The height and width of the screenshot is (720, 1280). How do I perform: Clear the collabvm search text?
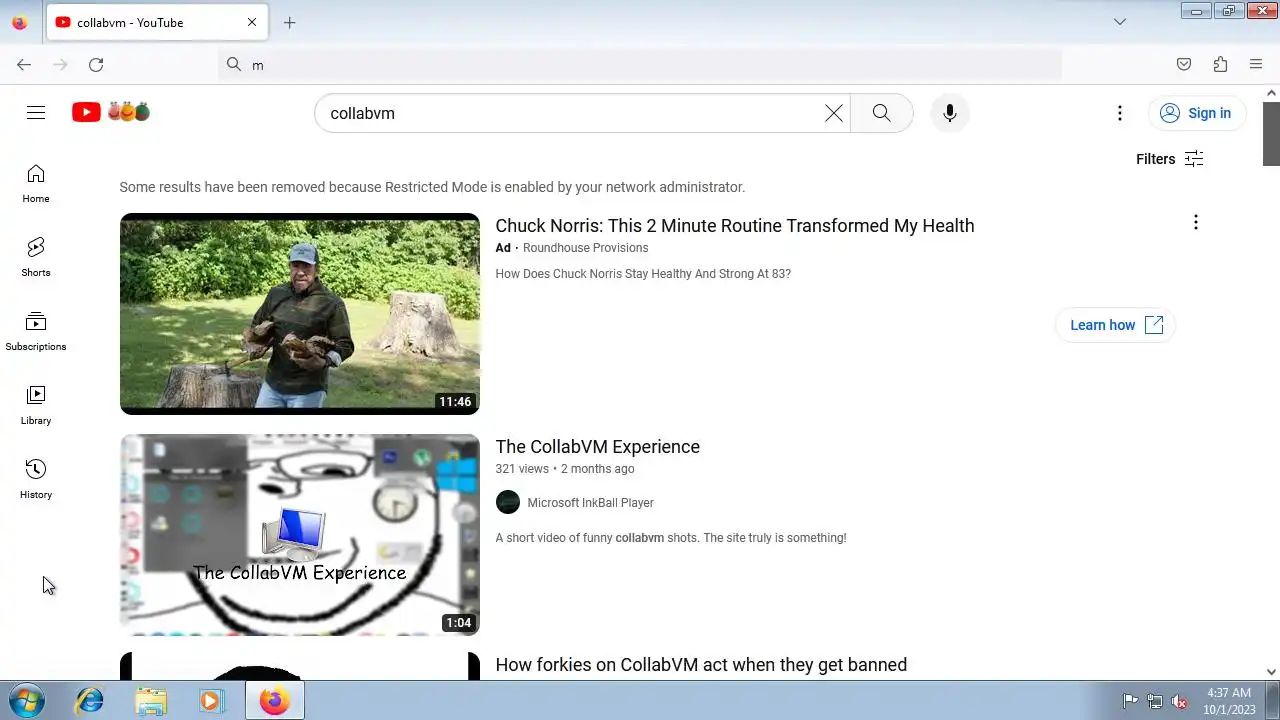coord(833,113)
